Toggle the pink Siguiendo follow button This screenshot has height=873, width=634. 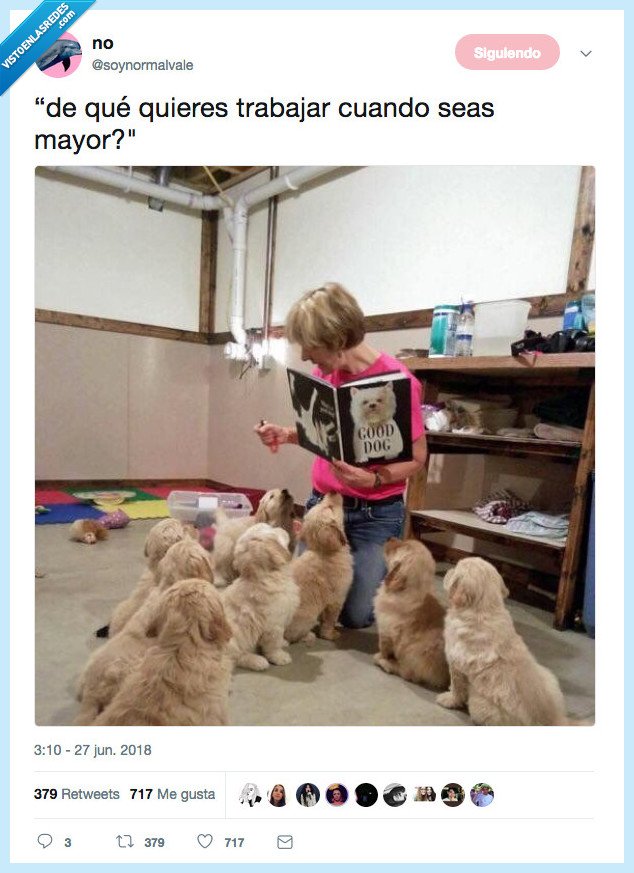click(x=507, y=52)
